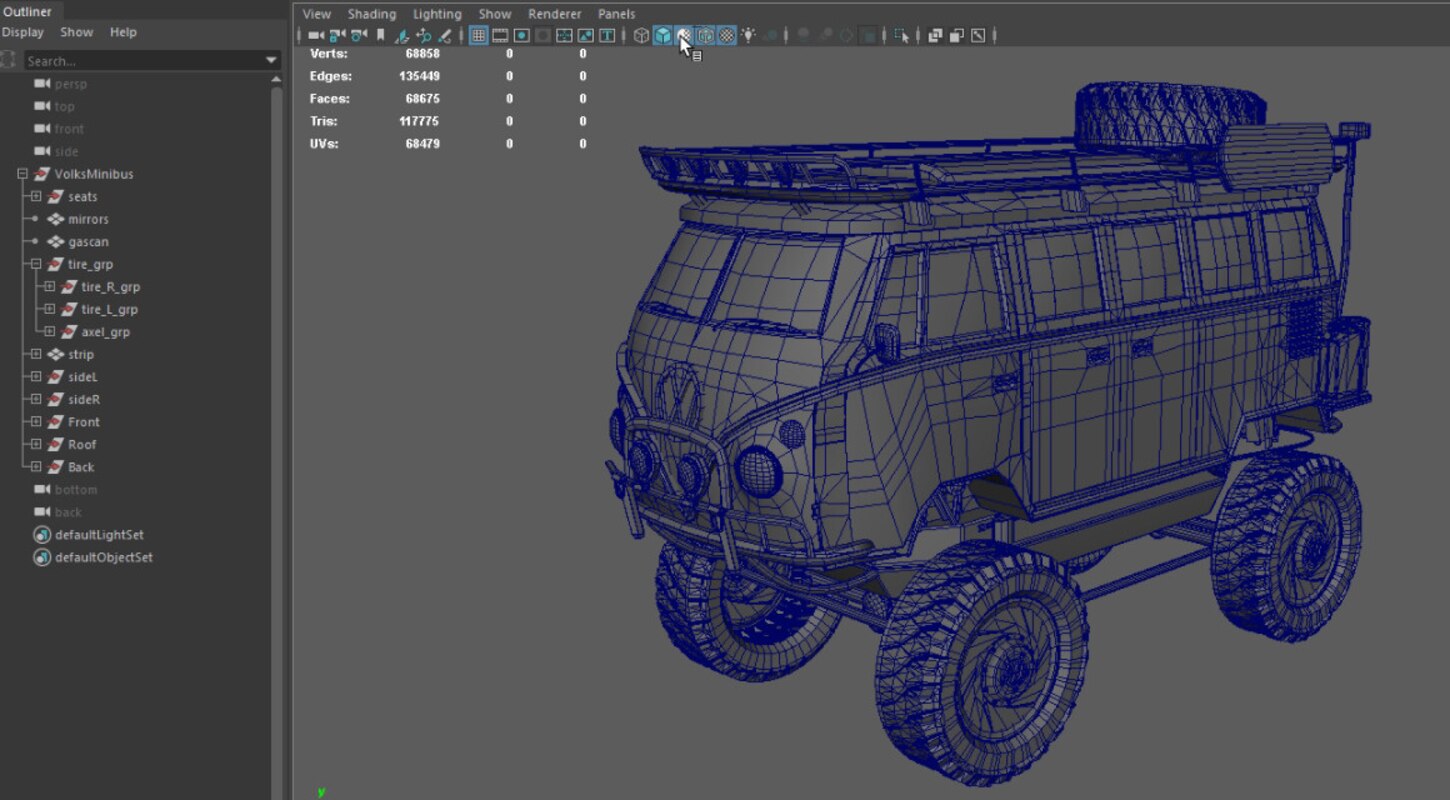Enable the Film Gate toggle
This screenshot has height=800, width=1450.
[500, 36]
